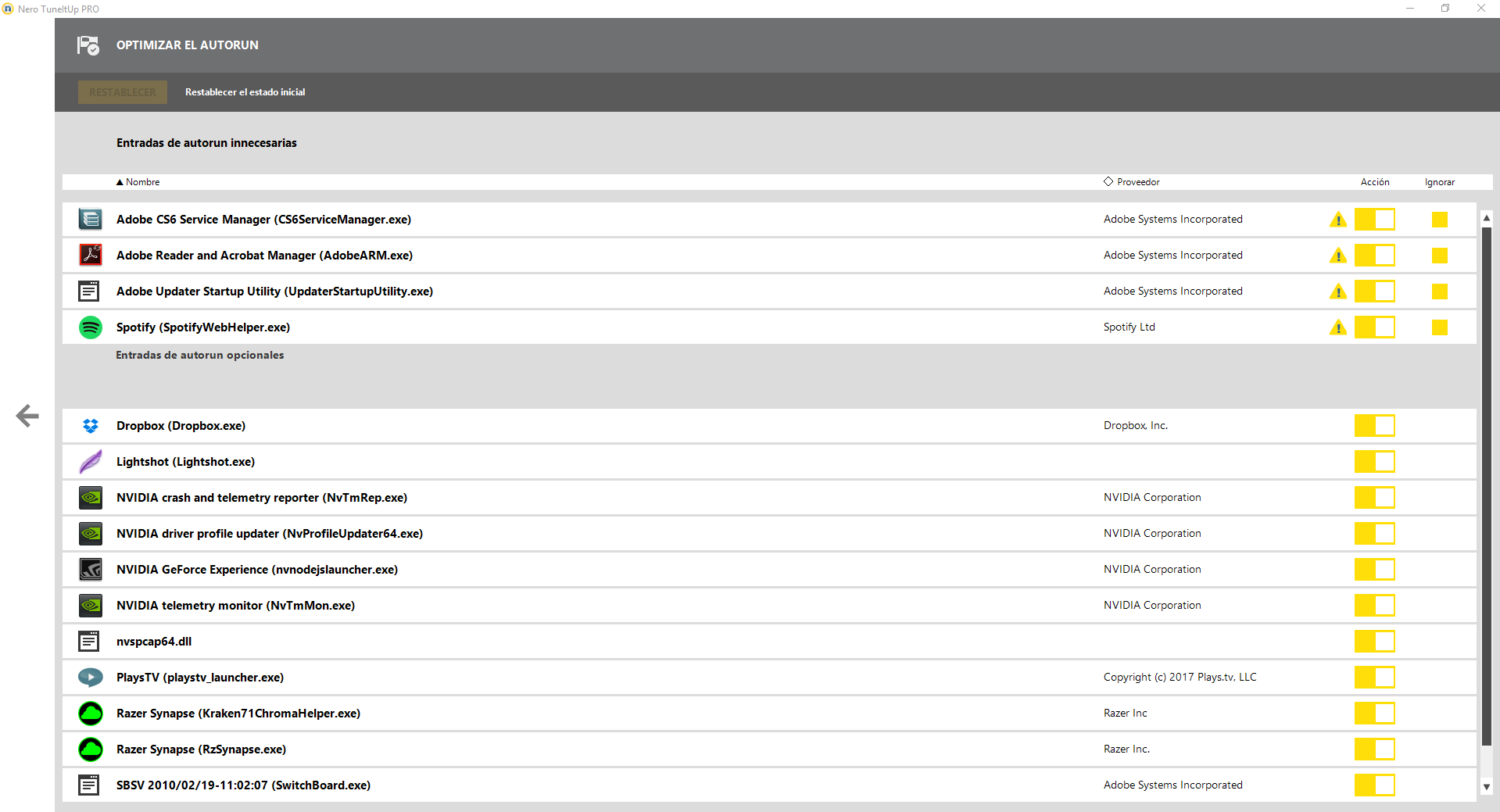Screen dimensions: 1500x812
Task: Sort list by Proveedor column header
Action: click(1132, 182)
